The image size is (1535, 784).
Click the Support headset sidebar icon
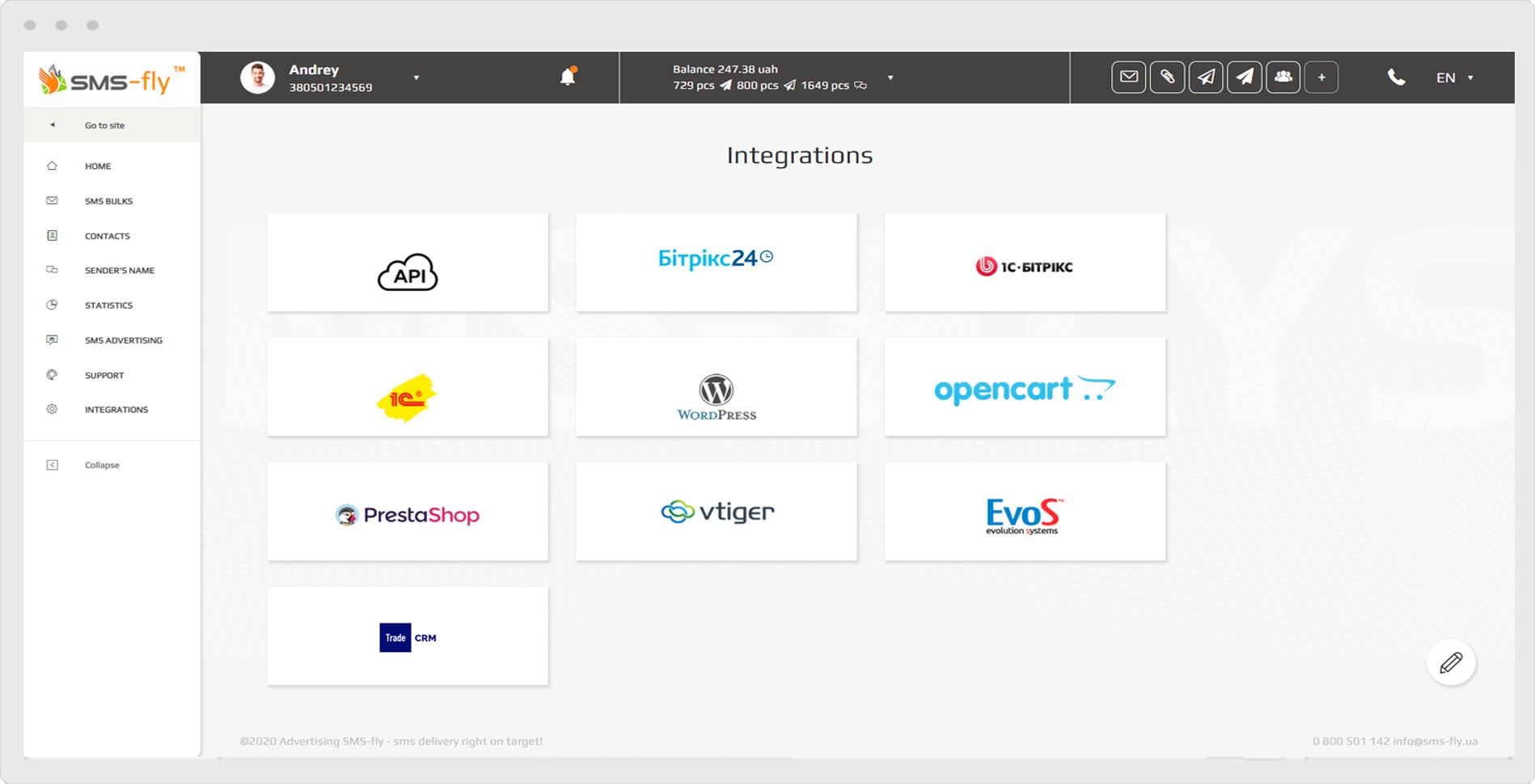pos(52,374)
